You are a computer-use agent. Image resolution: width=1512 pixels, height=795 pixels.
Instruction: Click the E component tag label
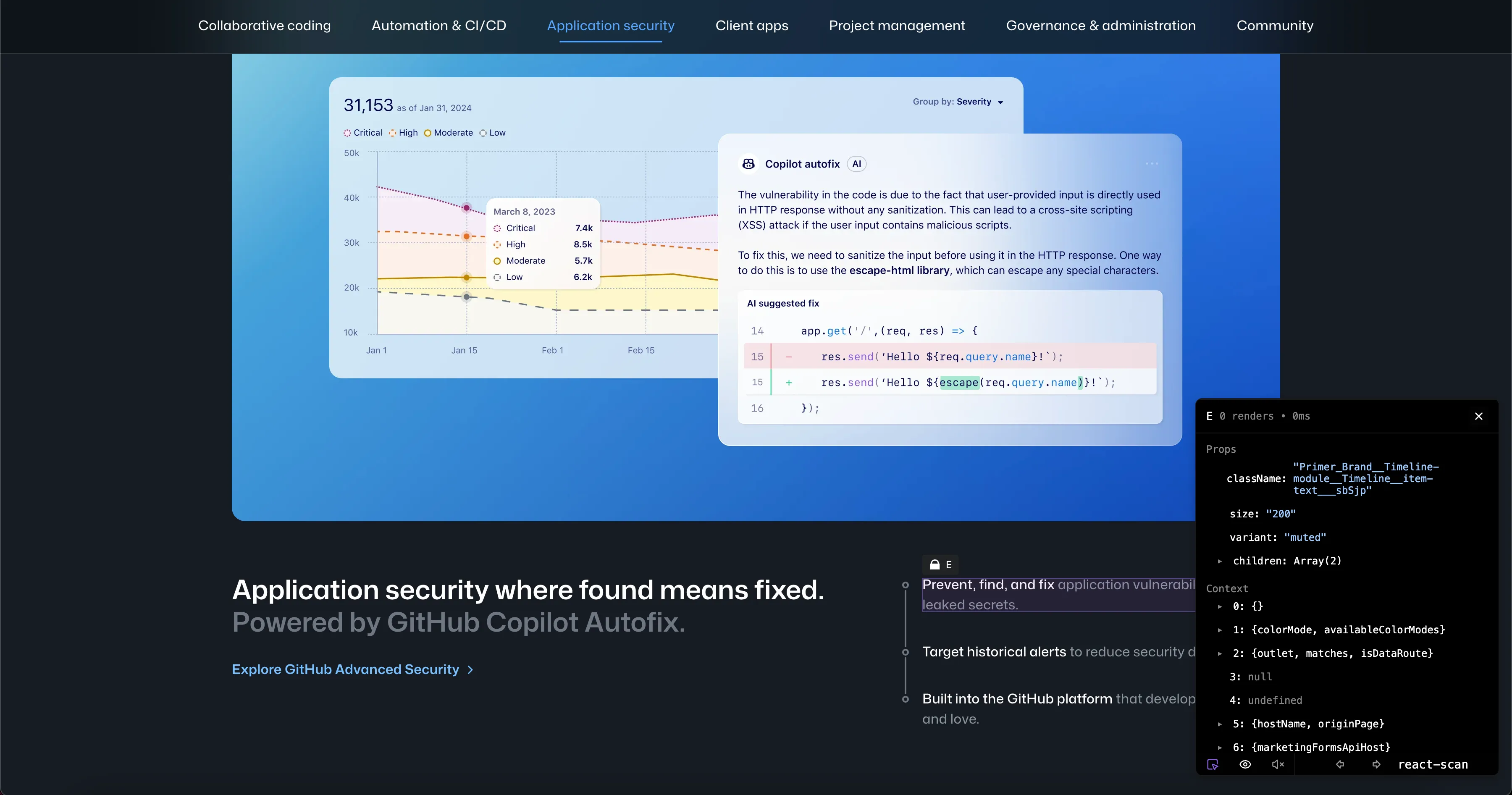tap(948, 564)
